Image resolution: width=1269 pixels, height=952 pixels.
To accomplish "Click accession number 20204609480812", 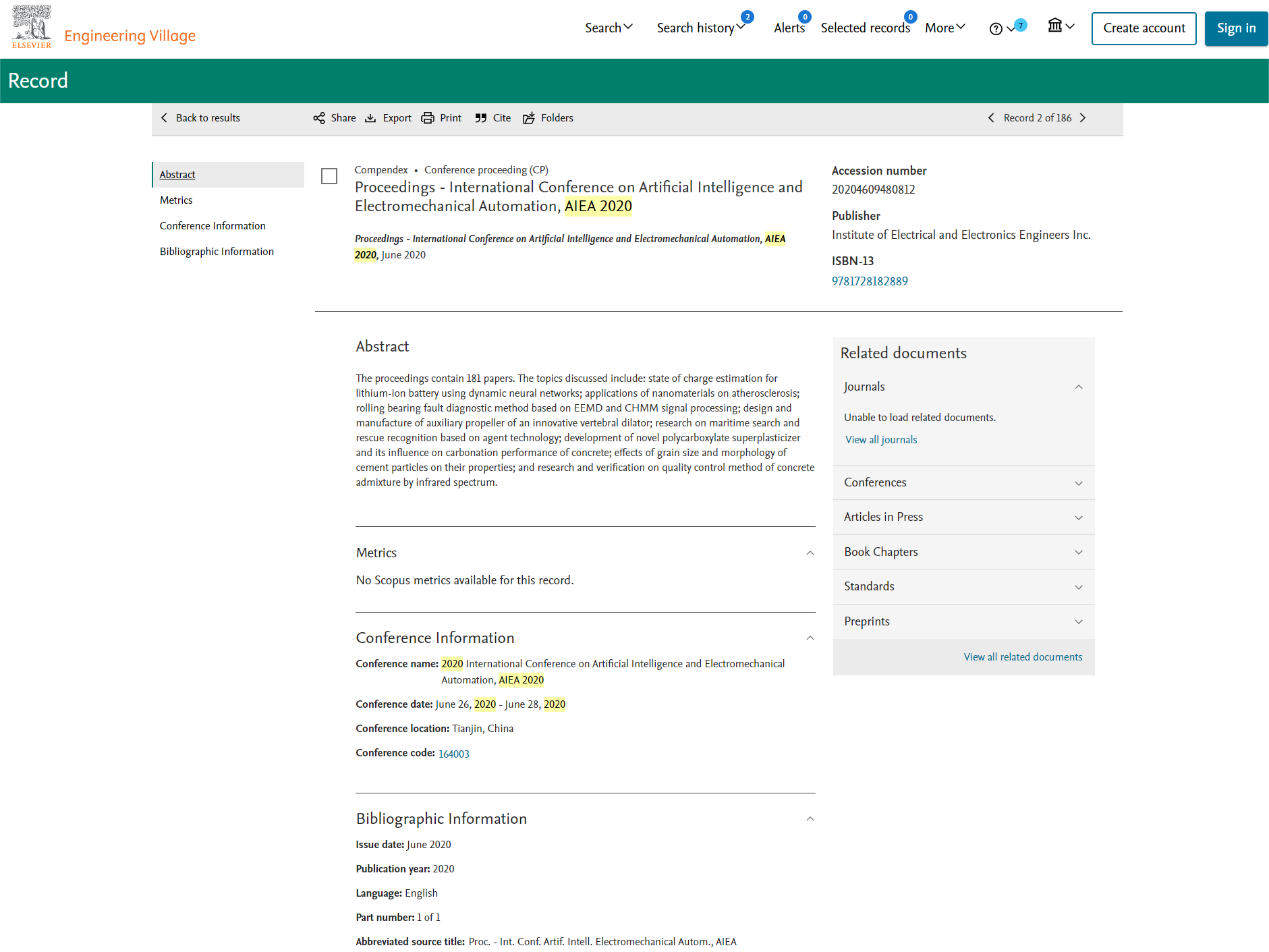I will [874, 190].
